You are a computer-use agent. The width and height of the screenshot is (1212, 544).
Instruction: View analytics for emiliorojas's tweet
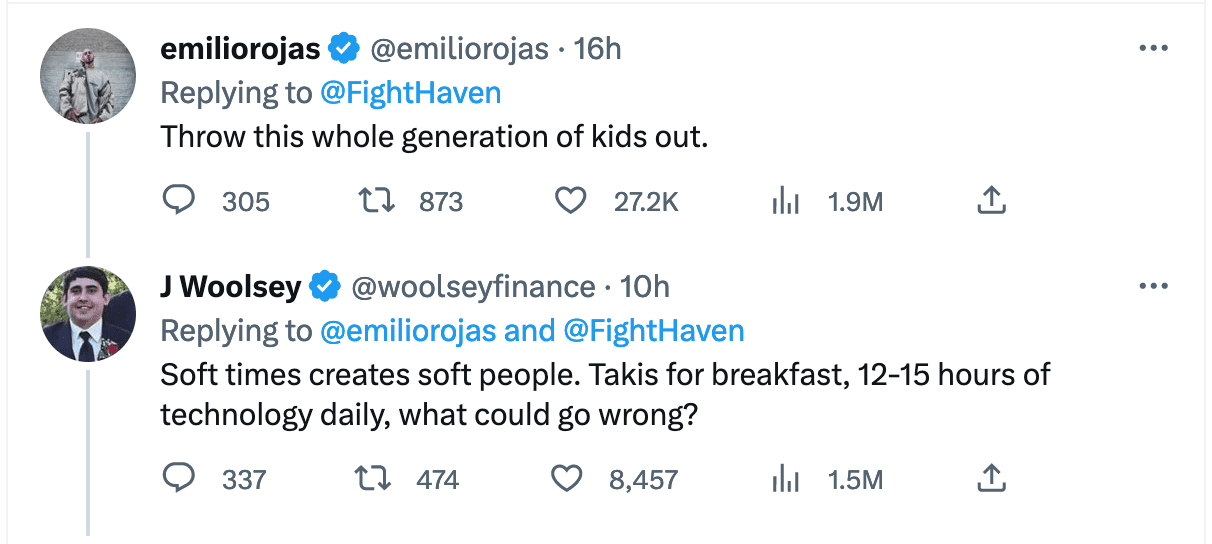click(x=786, y=202)
